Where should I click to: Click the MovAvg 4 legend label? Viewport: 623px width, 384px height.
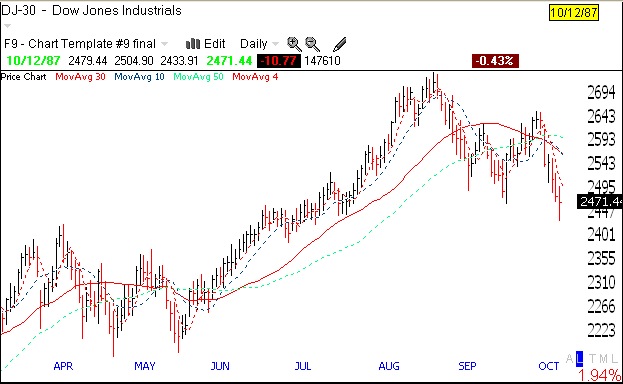point(255,77)
